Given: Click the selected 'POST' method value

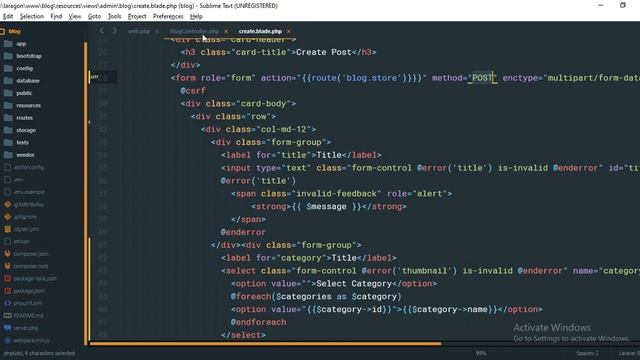Looking at the screenshot, I should [x=482, y=78].
